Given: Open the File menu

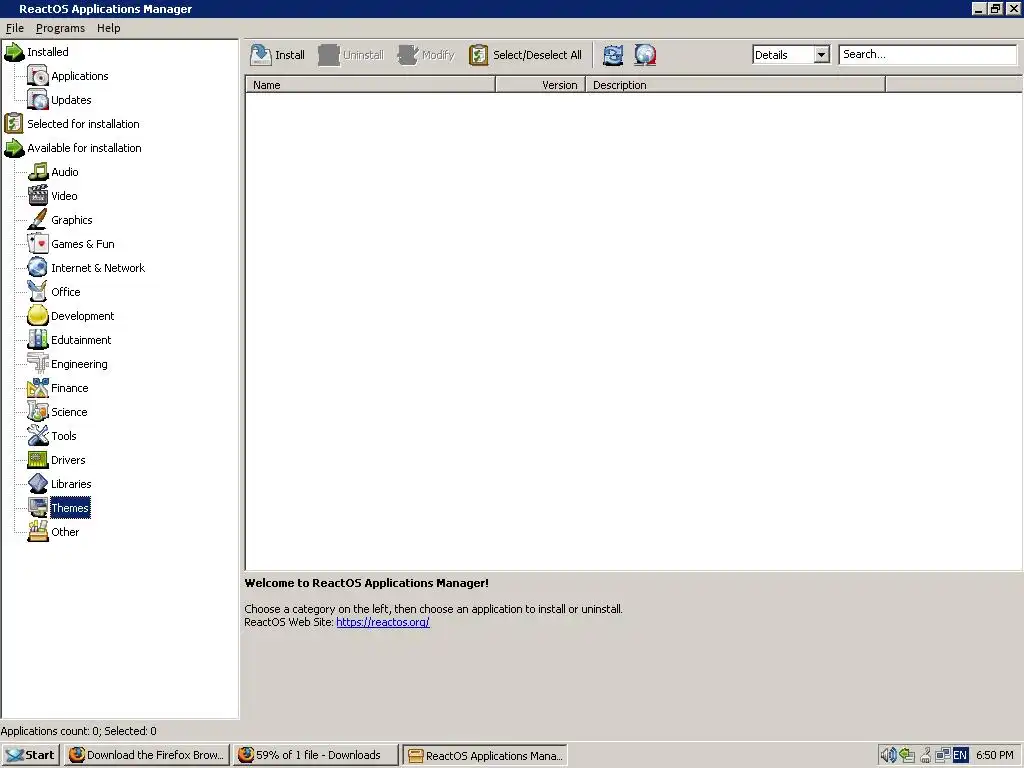Looking at the screenshot, I should [14, 28].
